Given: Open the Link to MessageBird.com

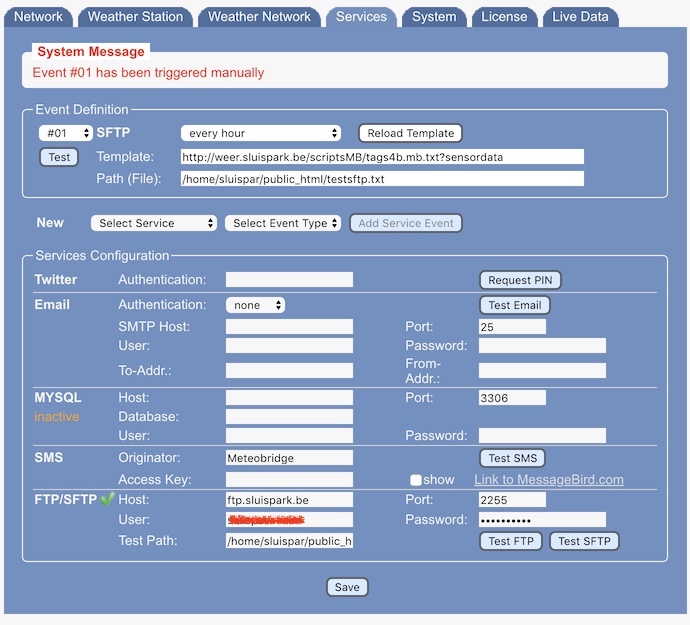Looking at the screenshot, I should click(x=548, y=480).
